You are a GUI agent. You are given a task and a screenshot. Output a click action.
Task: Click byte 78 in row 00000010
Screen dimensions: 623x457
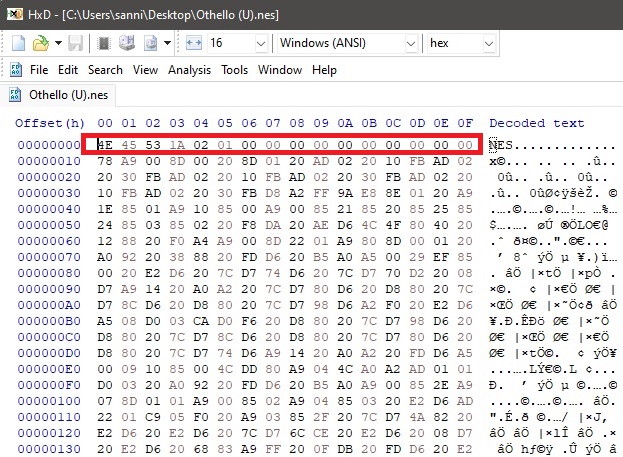105,161
